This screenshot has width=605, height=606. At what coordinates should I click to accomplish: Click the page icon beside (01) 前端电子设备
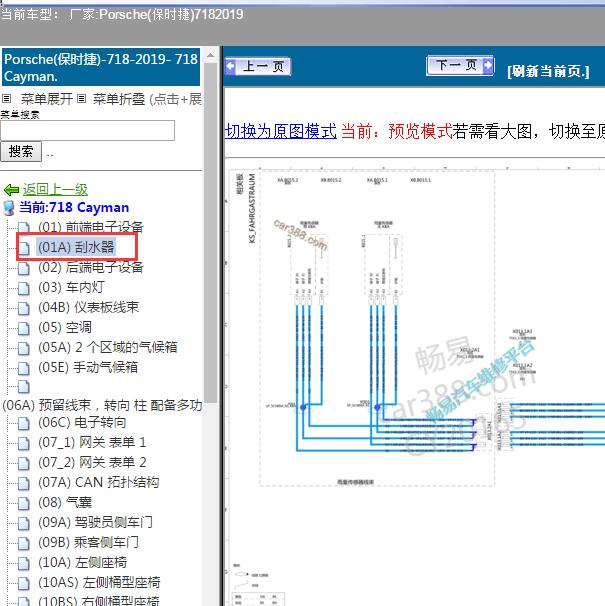(24, 228)
